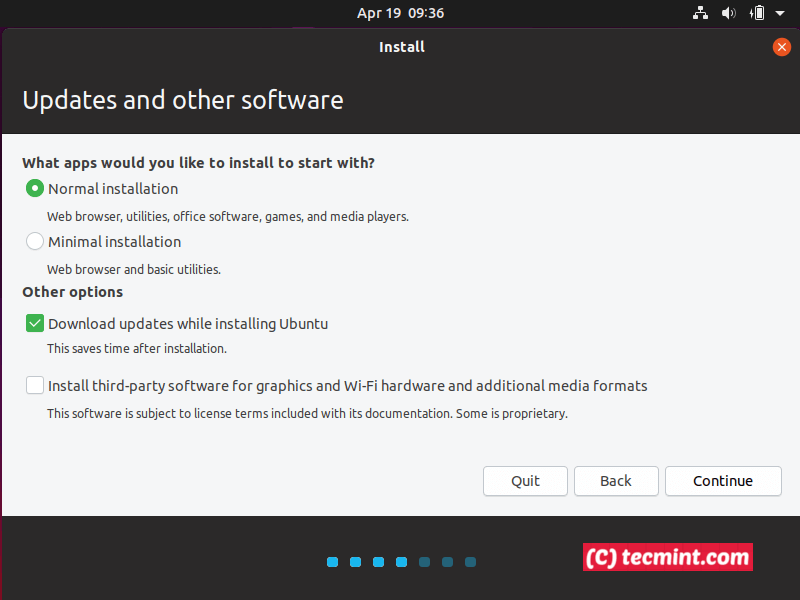Click the 'Updates and other software' title

point(183,100)
